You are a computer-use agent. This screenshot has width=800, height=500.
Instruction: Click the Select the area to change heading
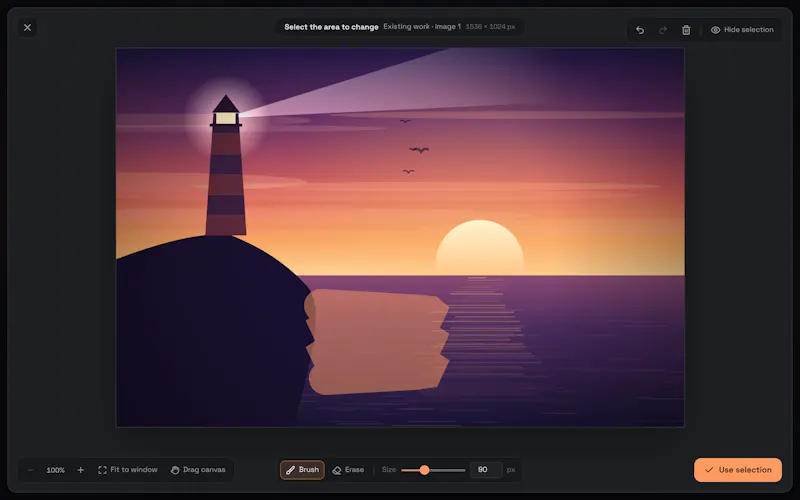[331, 27]
